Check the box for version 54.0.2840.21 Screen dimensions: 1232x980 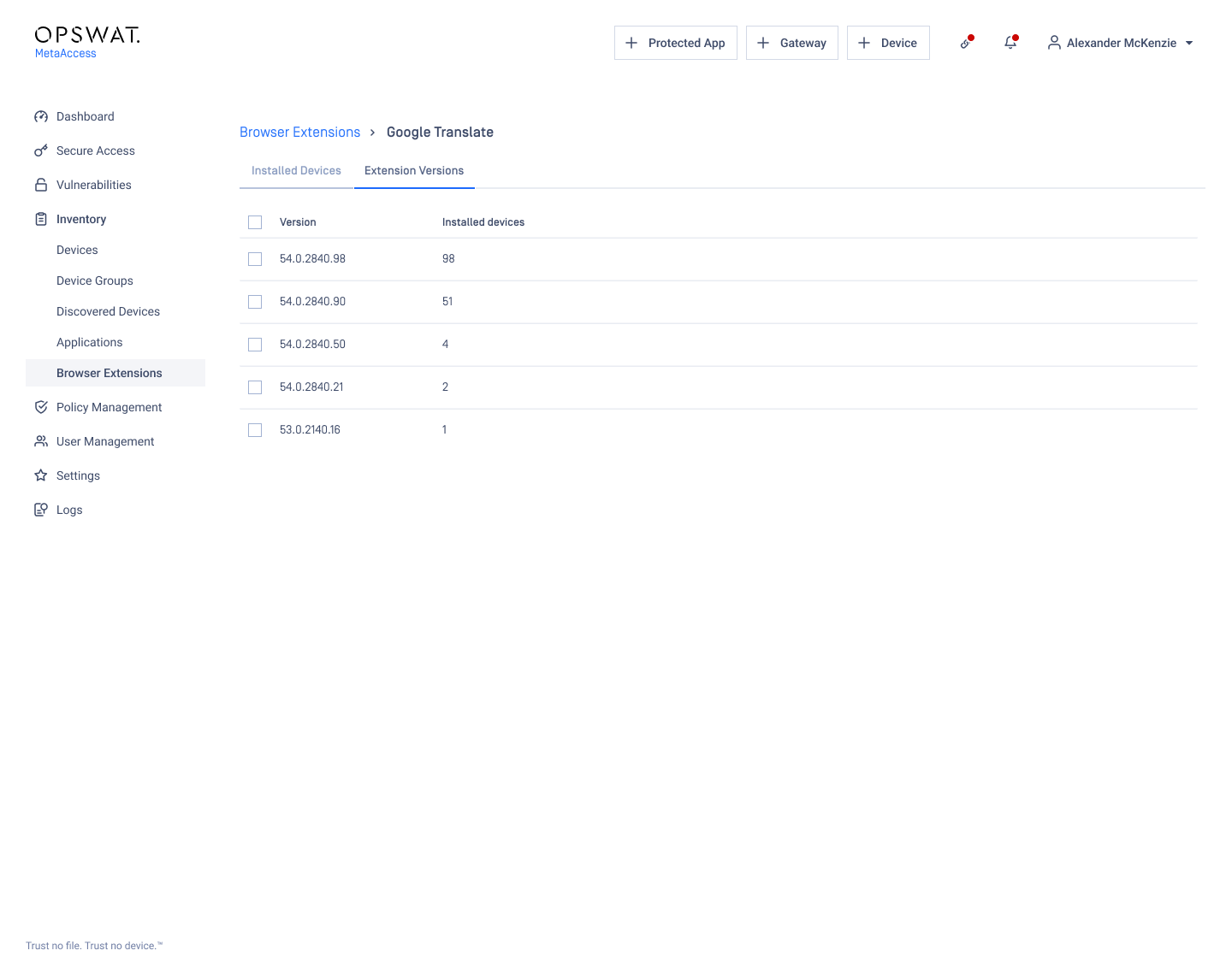pos(255,387)
